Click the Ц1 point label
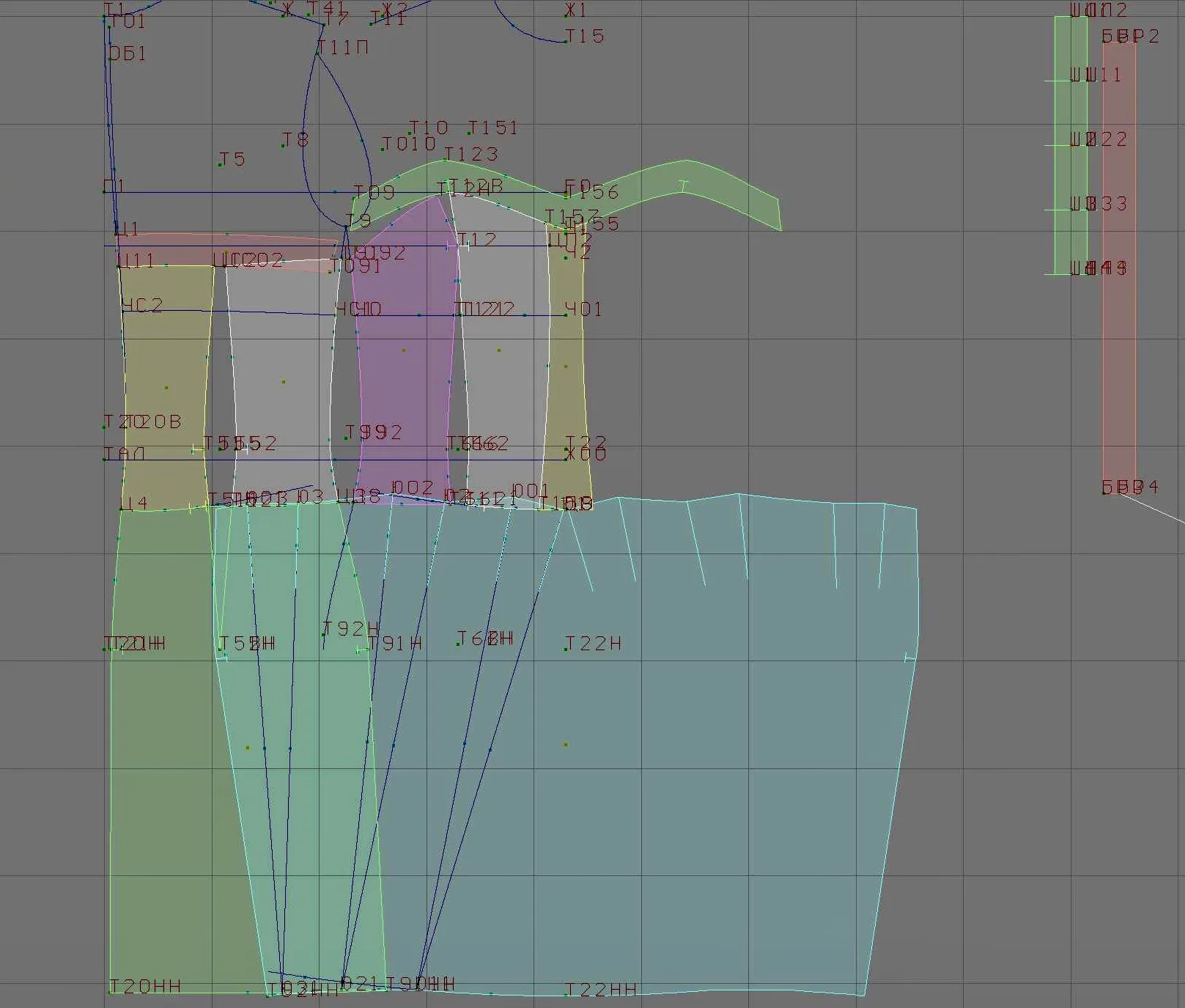 (x=128, y=229)
